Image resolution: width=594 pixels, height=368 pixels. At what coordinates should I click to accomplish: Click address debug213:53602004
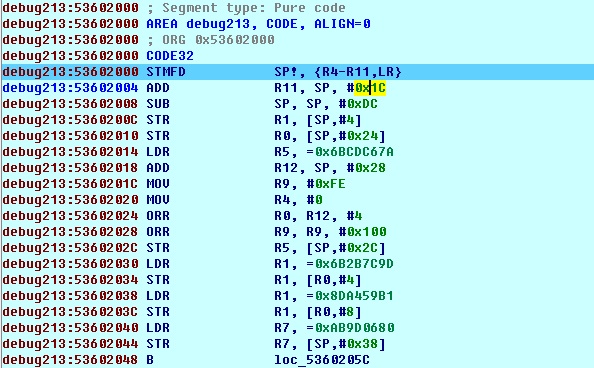[x=70, y=88]
